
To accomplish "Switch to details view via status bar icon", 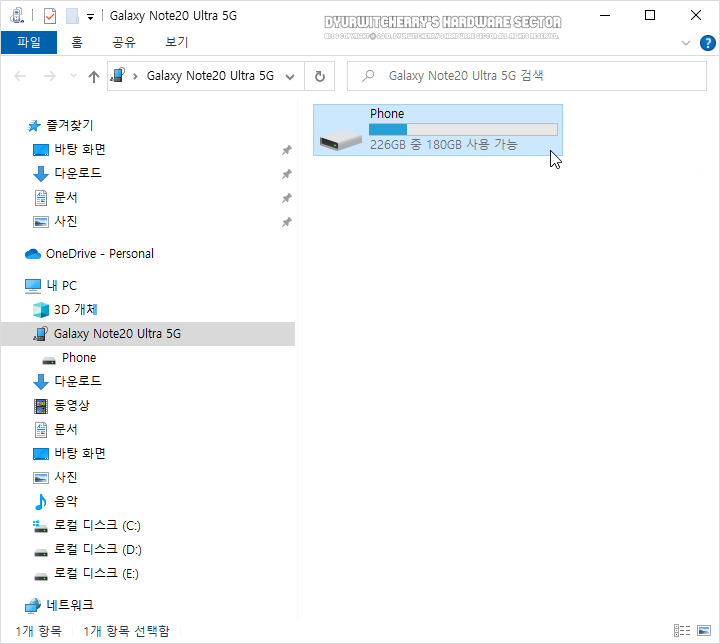I will pos(682,630).
